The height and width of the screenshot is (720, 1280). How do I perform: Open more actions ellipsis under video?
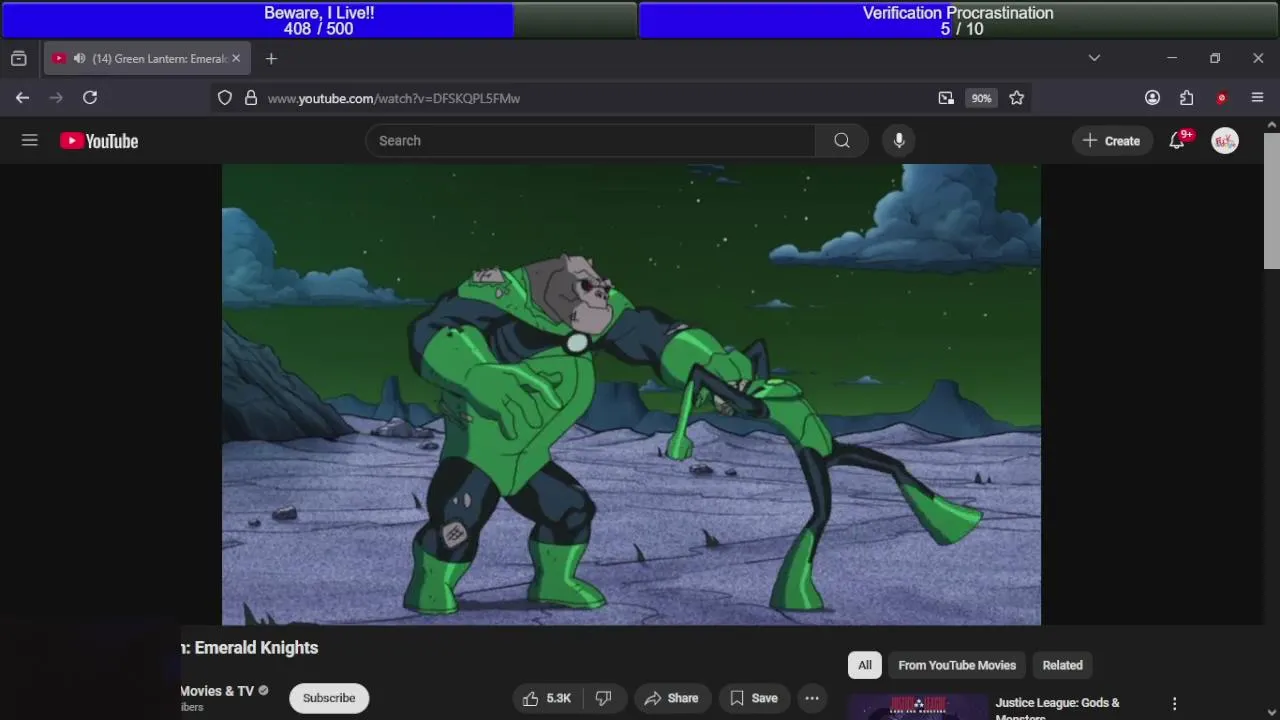812,698
